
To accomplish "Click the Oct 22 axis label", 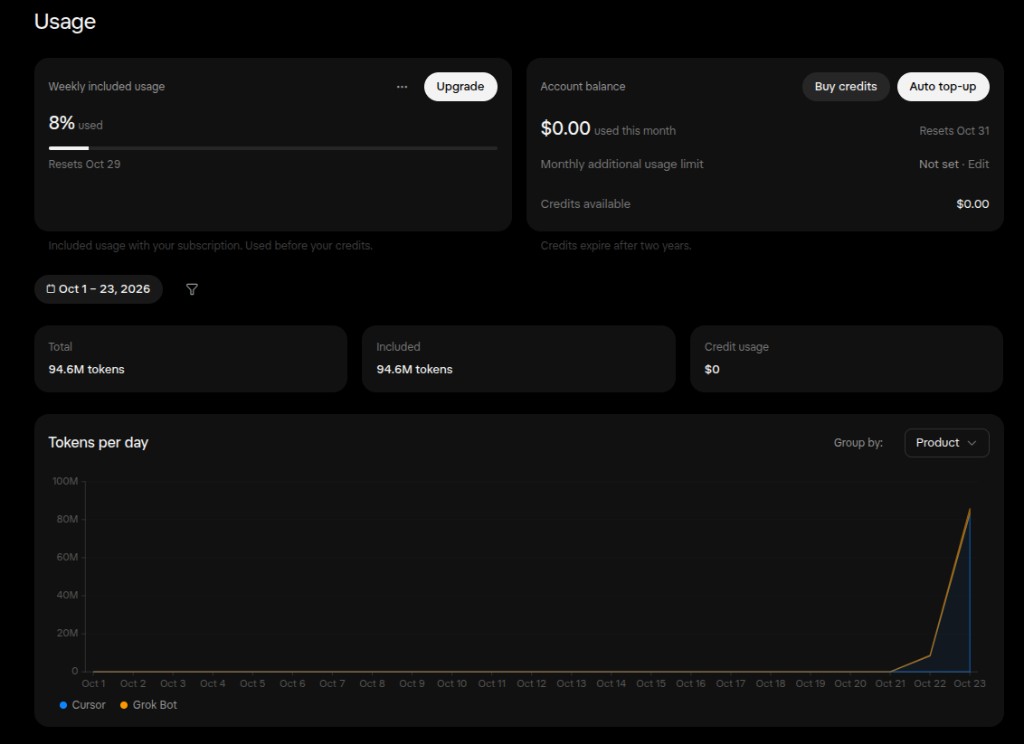I will pyautogui.click(x=929, y=684).
